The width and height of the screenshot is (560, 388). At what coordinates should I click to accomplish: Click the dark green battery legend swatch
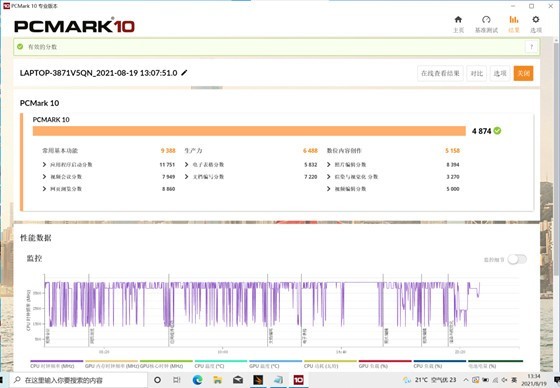pos(495,361)
